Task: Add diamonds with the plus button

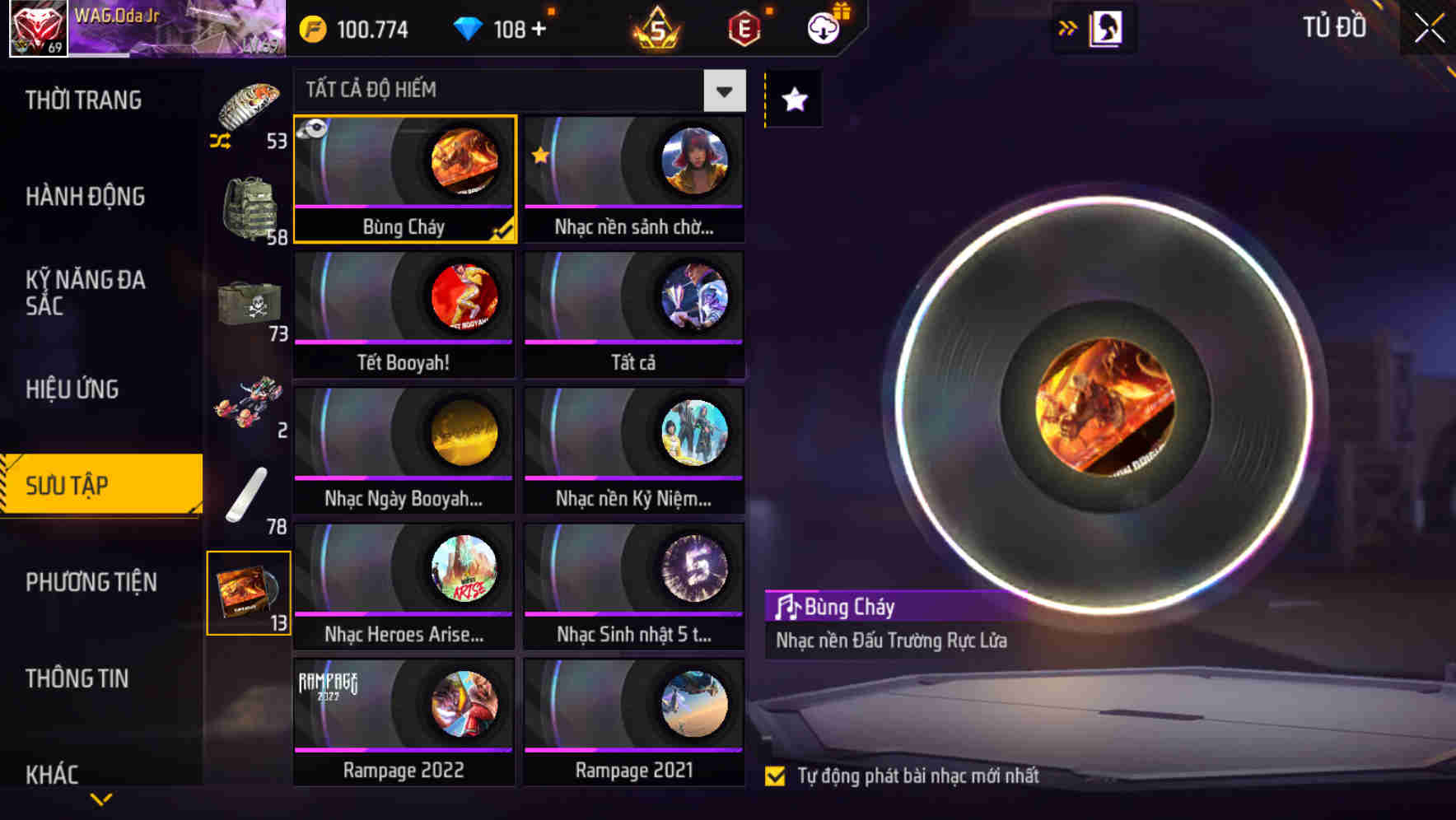Action: click(539, 30)
